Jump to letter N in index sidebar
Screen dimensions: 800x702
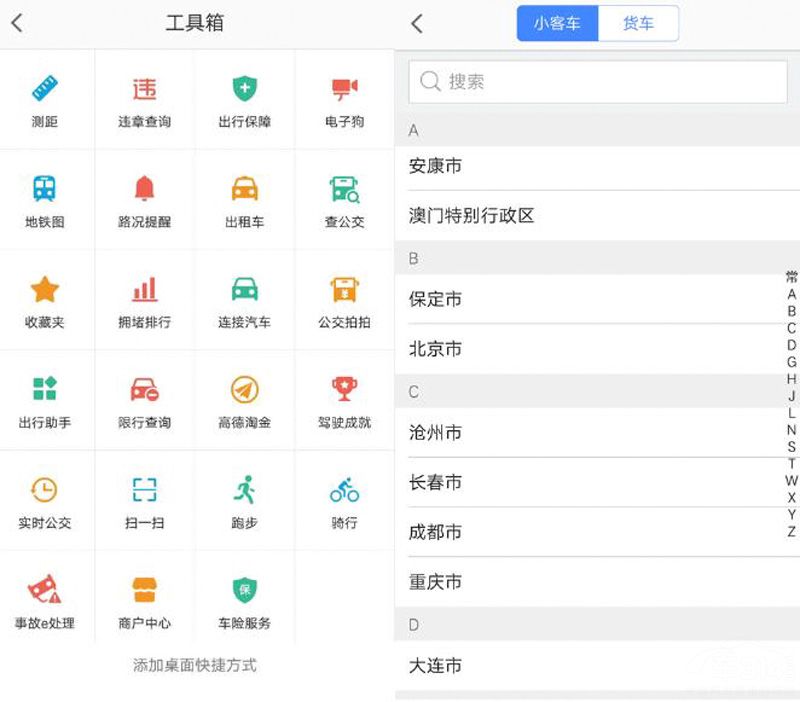pyautogui.click(x=791, y=430)
